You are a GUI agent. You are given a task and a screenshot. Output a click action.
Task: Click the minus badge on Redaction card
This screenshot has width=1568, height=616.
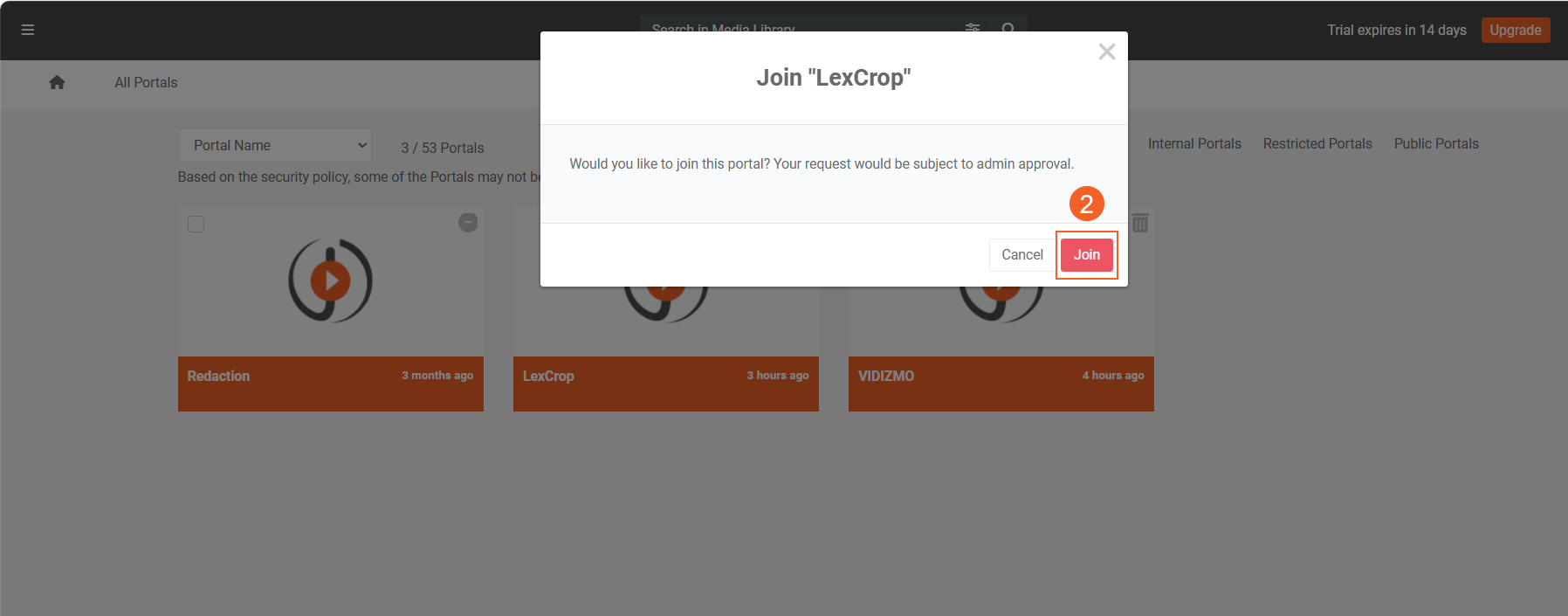pyautogui.click(x=468, y=223)
